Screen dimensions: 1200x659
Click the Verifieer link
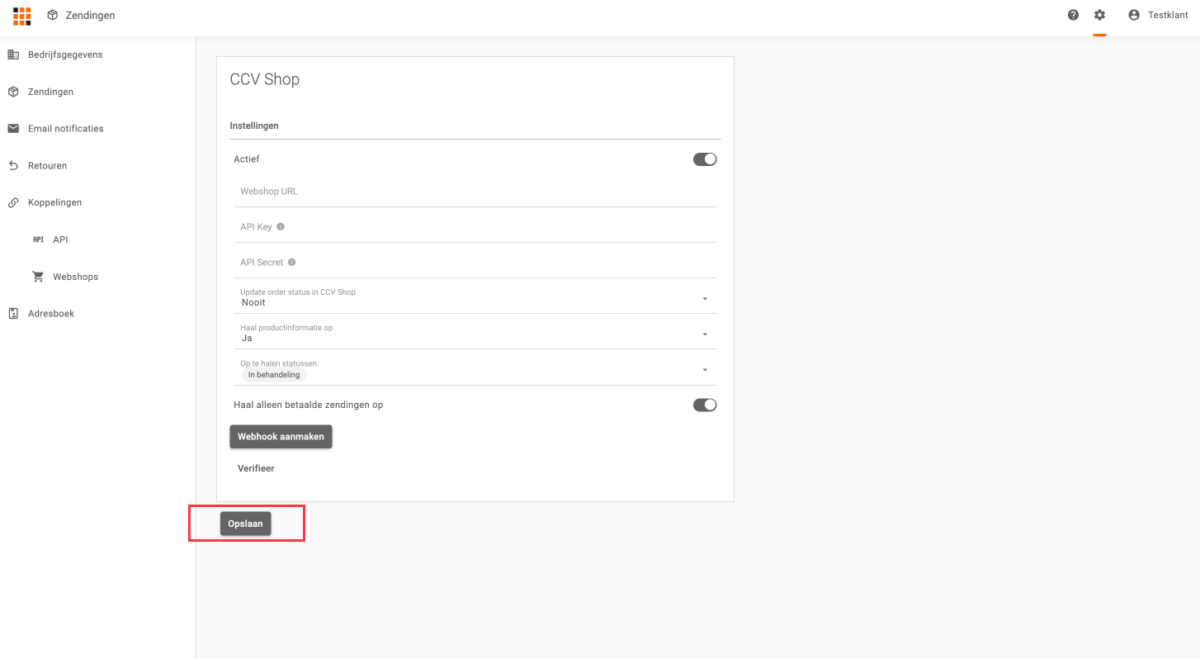tap(256, 468)
